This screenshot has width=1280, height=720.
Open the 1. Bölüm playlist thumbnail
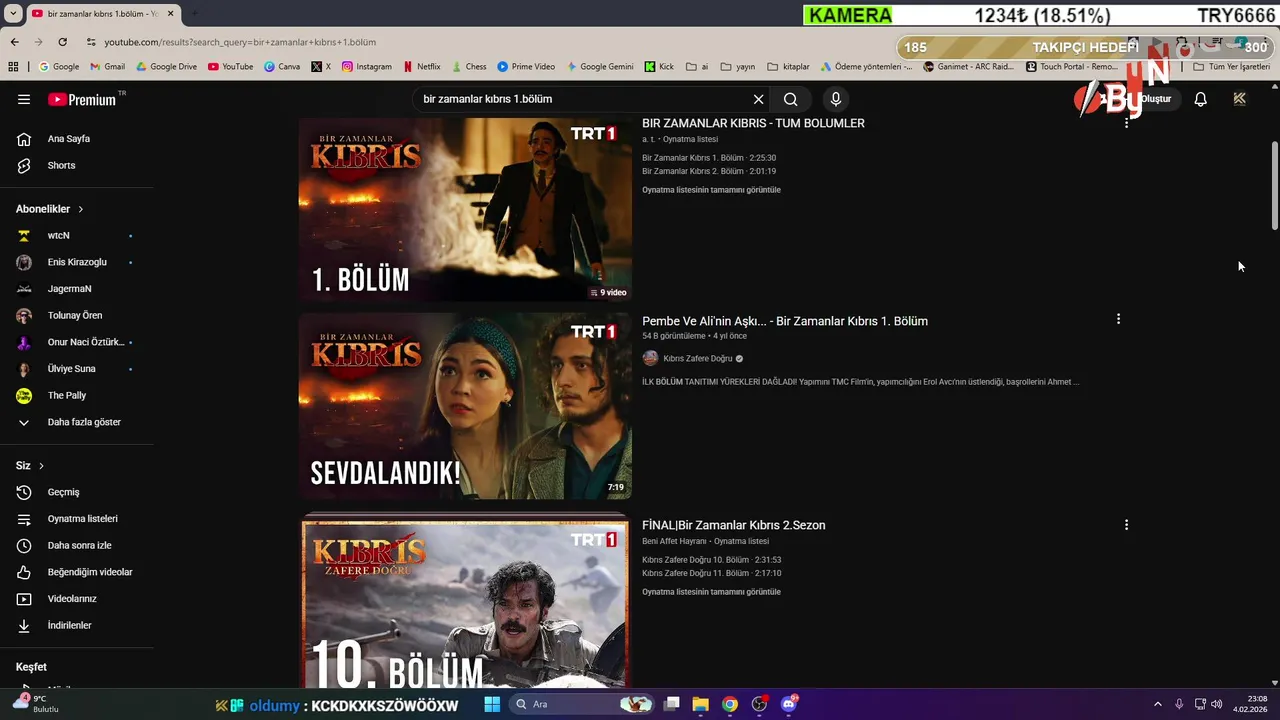[x=465, y=209]
